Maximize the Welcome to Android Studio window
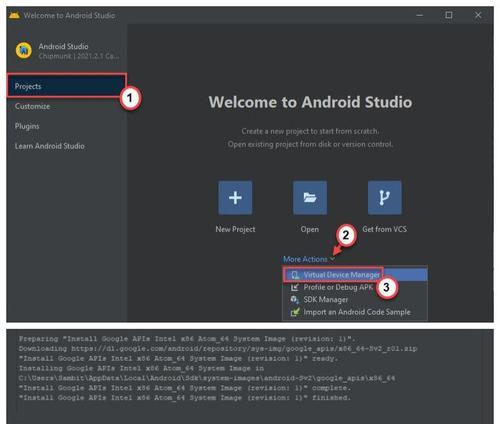500x424 pixels. 449,15
